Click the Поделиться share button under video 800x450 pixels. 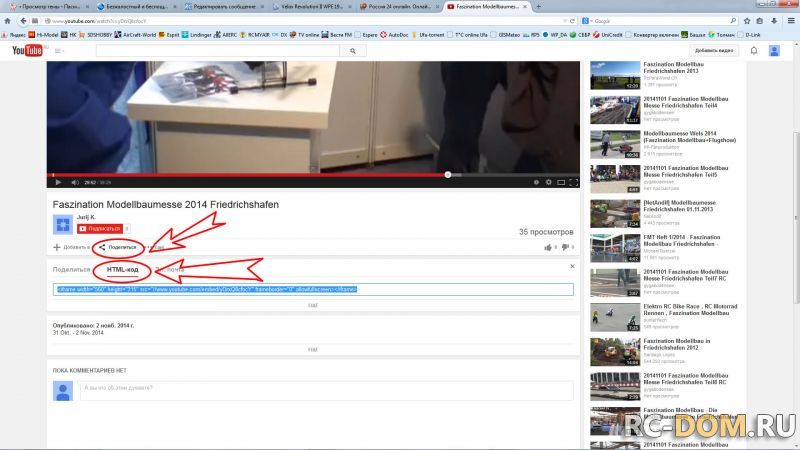click(x=118, y=247)
